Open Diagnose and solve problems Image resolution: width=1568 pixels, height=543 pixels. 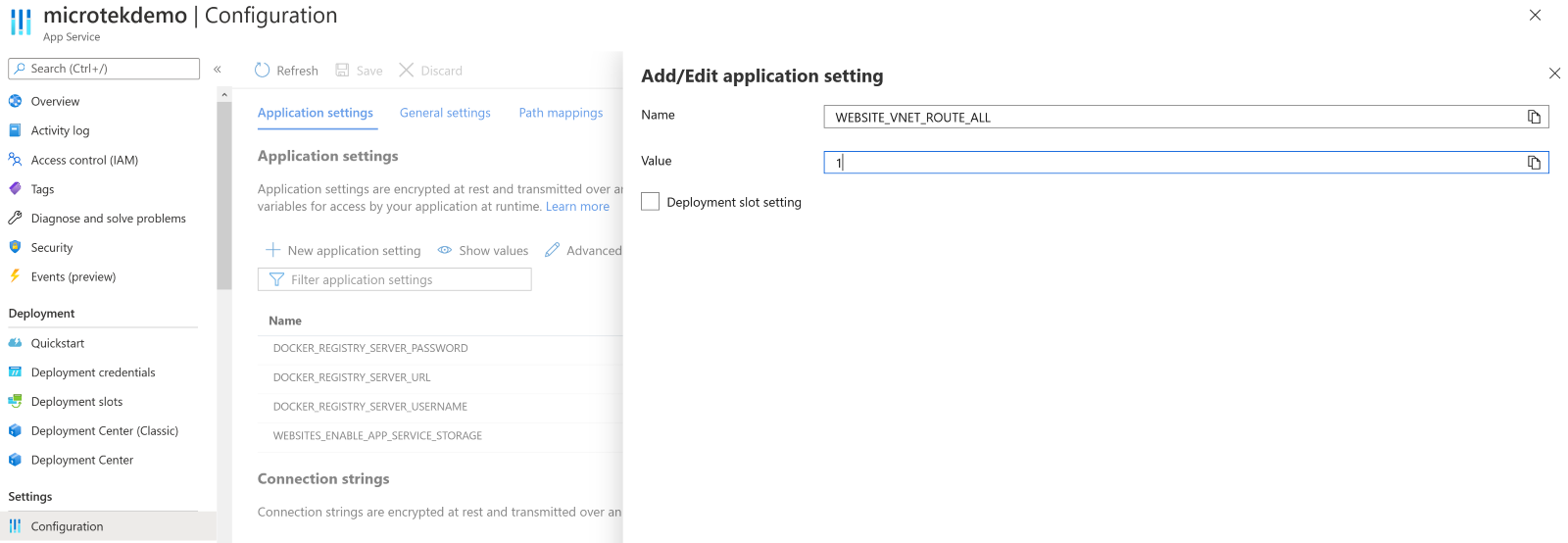(x=108, y=219)
